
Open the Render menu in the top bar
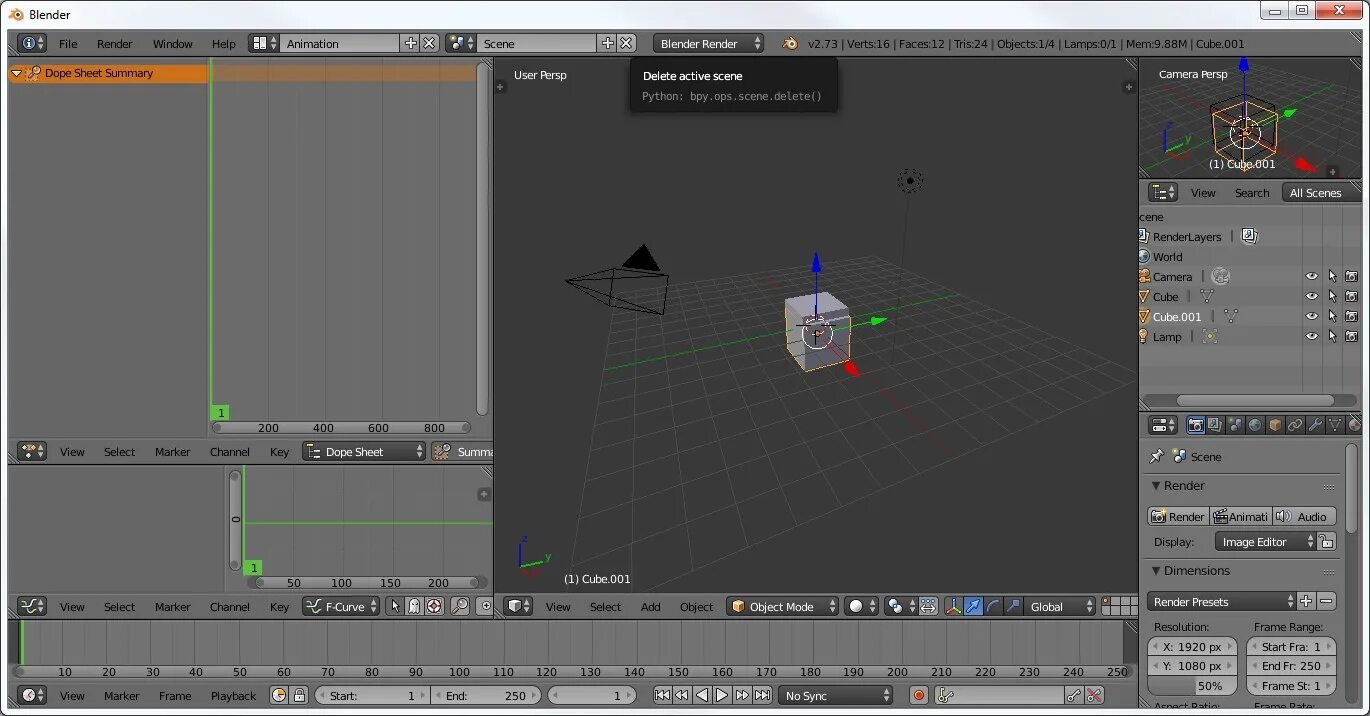(115, 43)
